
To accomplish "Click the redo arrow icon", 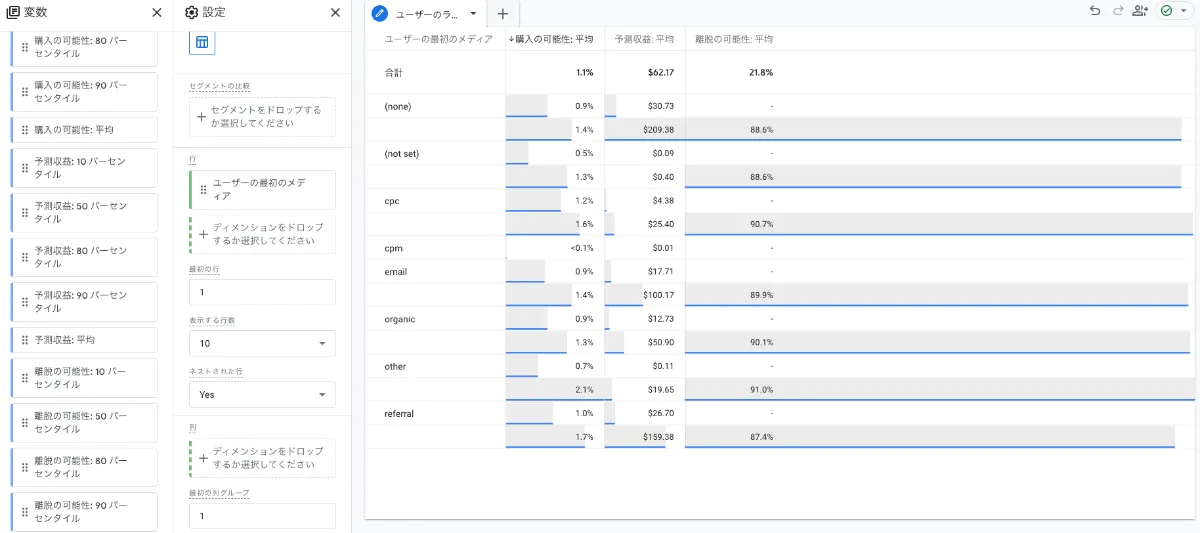I will pyautogui.click(x=1118, y=11).
